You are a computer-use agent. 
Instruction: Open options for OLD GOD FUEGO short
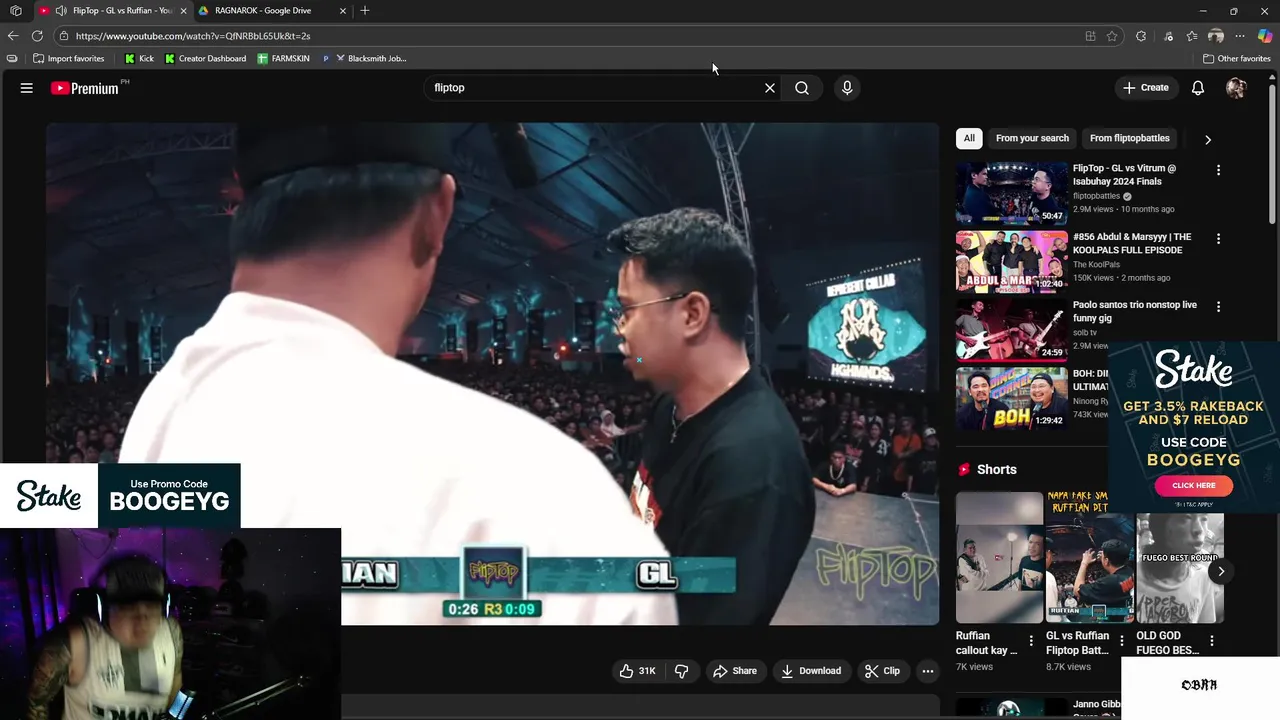point(1211,641)
